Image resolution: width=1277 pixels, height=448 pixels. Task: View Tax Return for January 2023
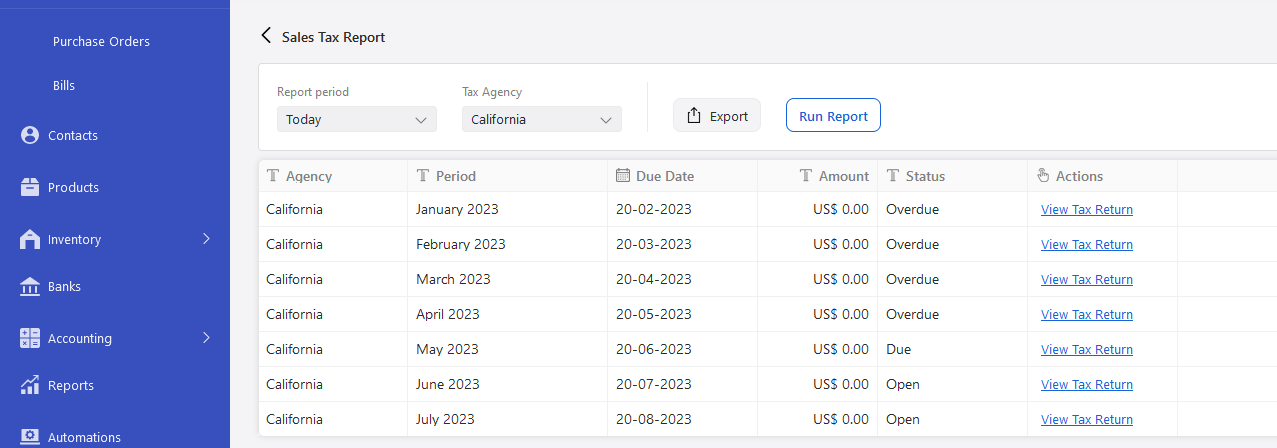[x=1087, y=209]
